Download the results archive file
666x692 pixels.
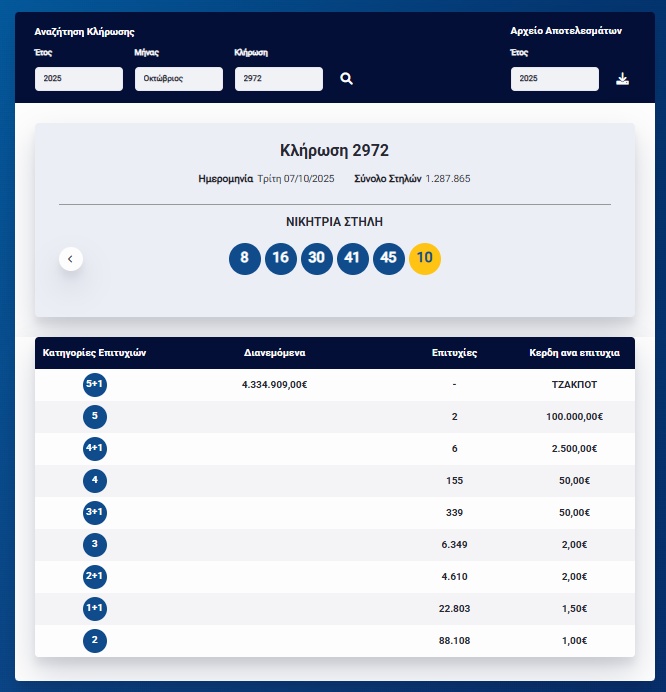(x=622, y=79)
